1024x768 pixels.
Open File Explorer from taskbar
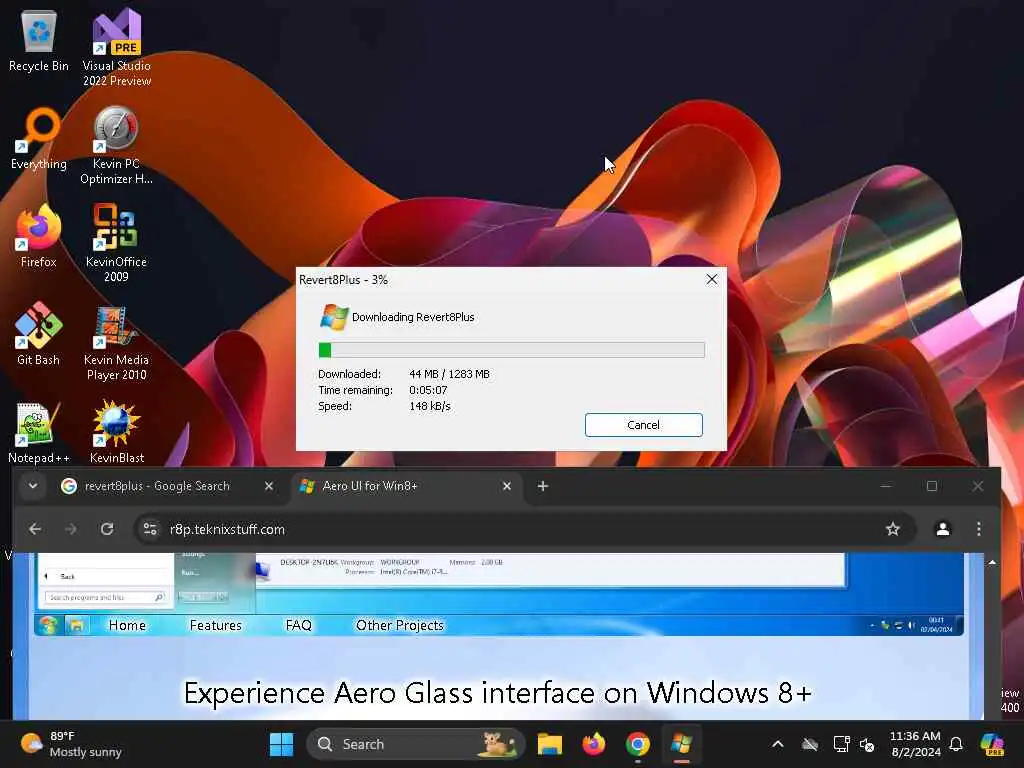[x=550, y=744]
